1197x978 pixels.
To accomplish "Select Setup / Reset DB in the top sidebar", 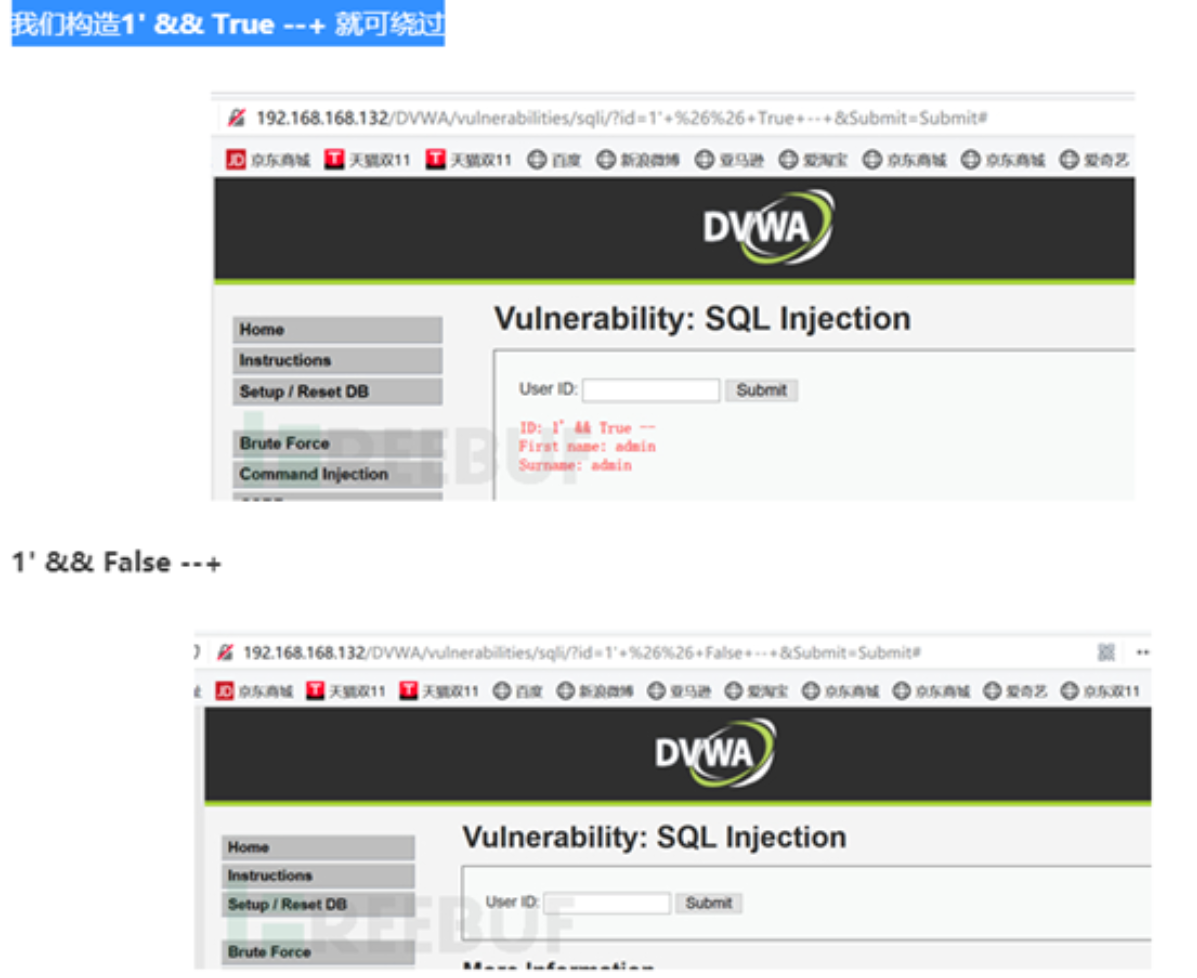I will click(x=337, y=392).
